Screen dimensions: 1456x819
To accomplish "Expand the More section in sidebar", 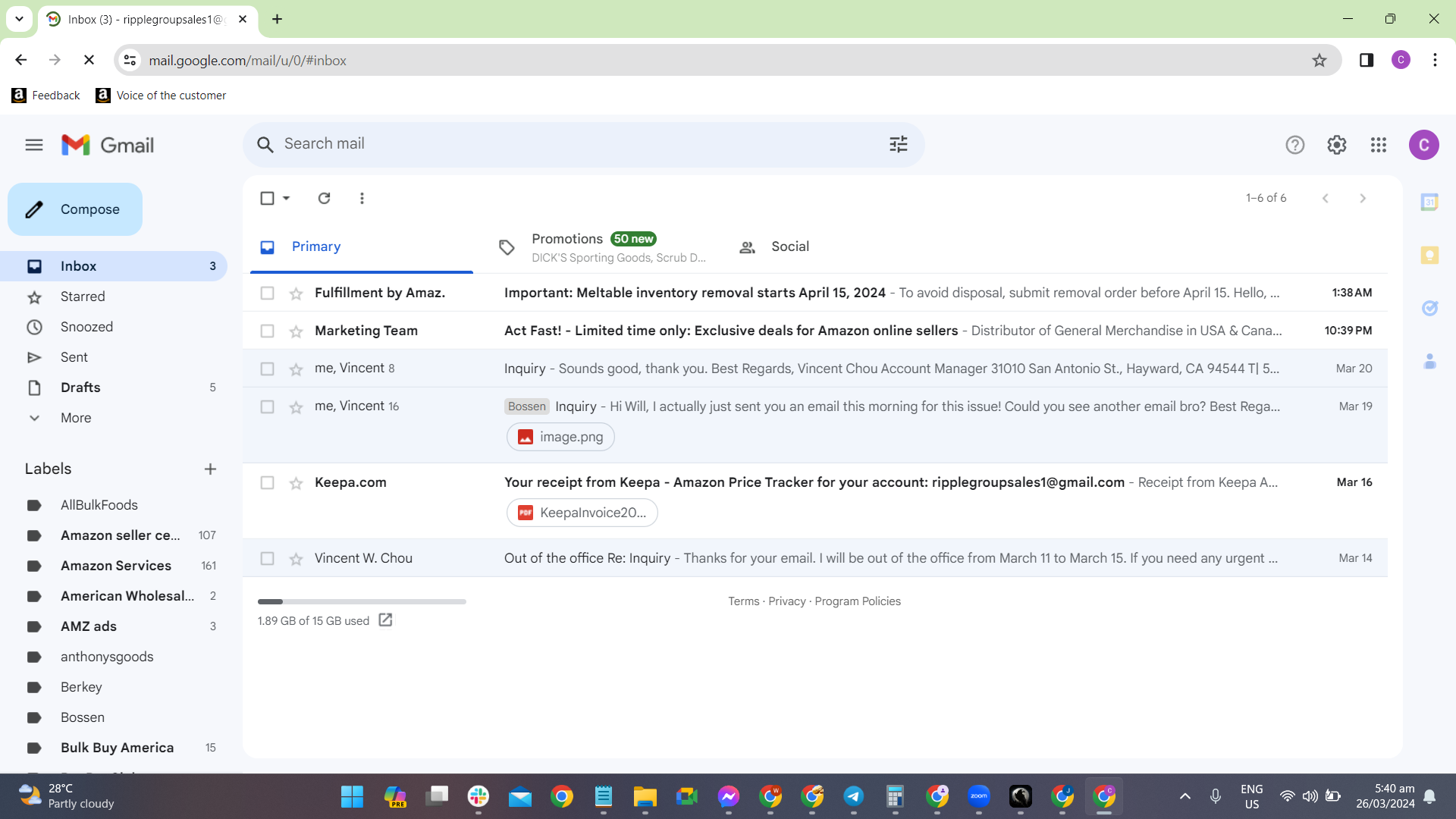I will click(x=76, y=418).
